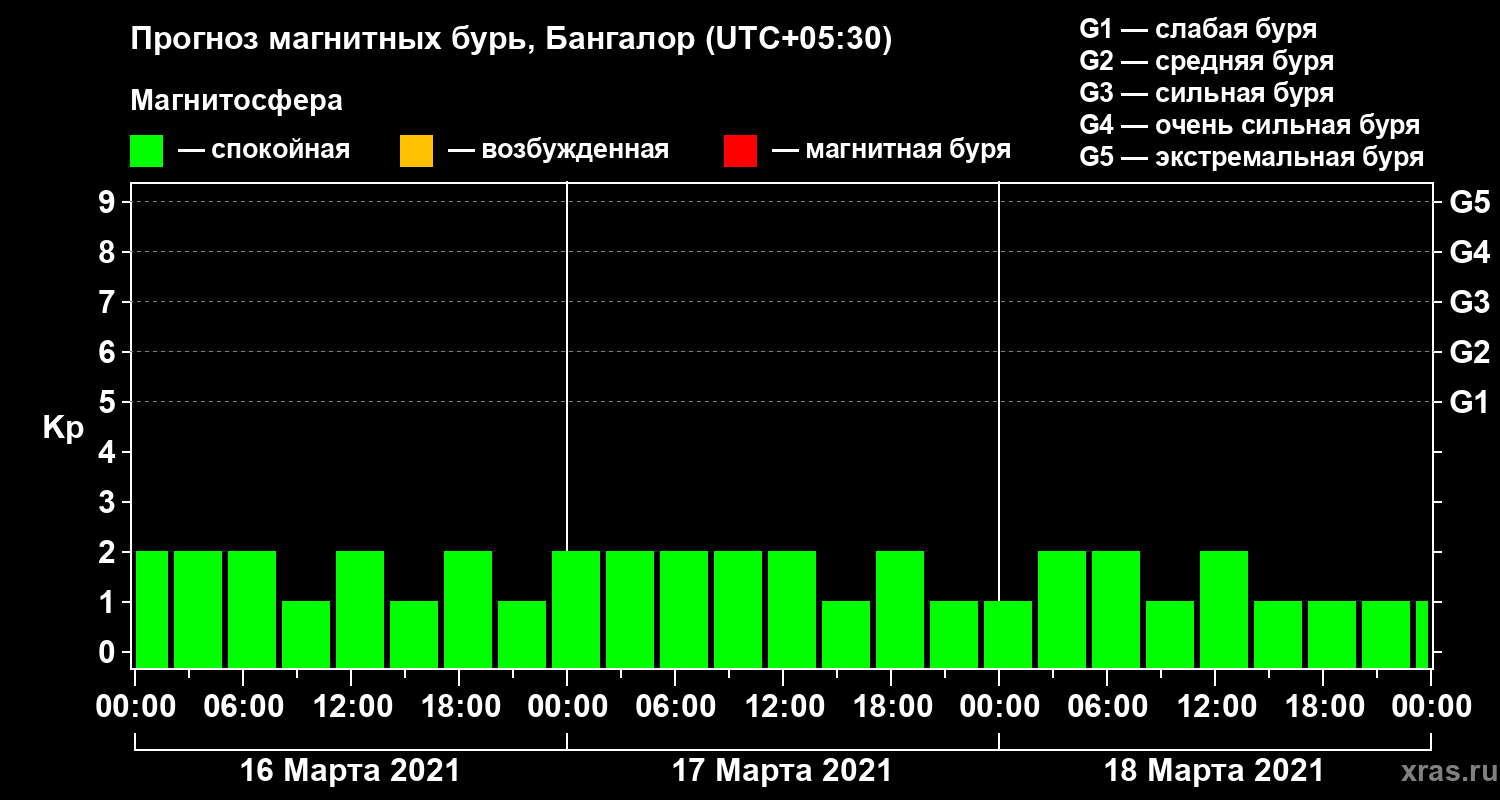
Task: Select the 'G4 — очень сильная буря' legend line
Action: tap(1249, 125)
